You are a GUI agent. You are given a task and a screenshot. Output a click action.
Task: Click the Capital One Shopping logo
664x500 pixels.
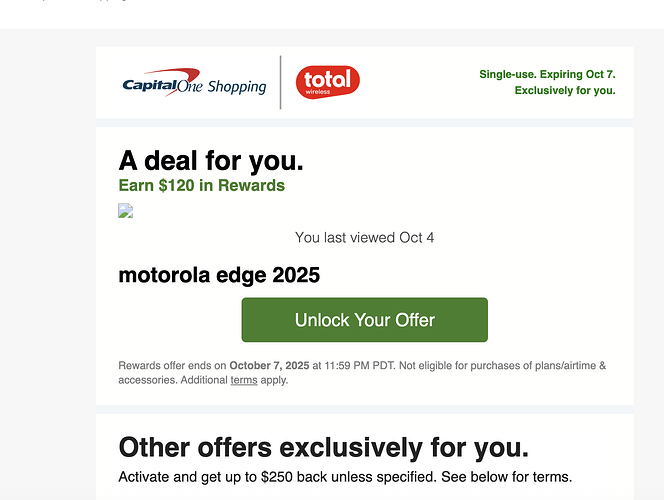[193, 83]
